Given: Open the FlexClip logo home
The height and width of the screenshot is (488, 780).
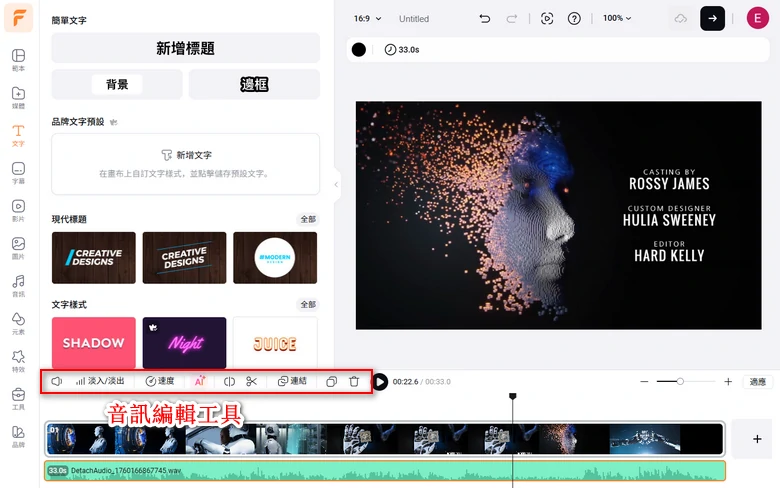Looking at the screenshot, I should [x=18, y=18].
